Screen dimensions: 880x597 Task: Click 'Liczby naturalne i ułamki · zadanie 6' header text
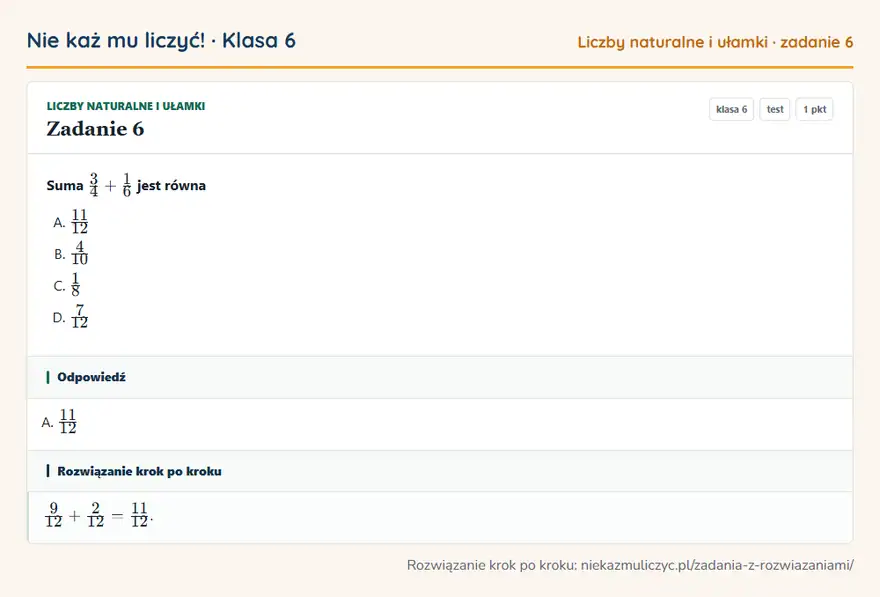tap(715, 42)
